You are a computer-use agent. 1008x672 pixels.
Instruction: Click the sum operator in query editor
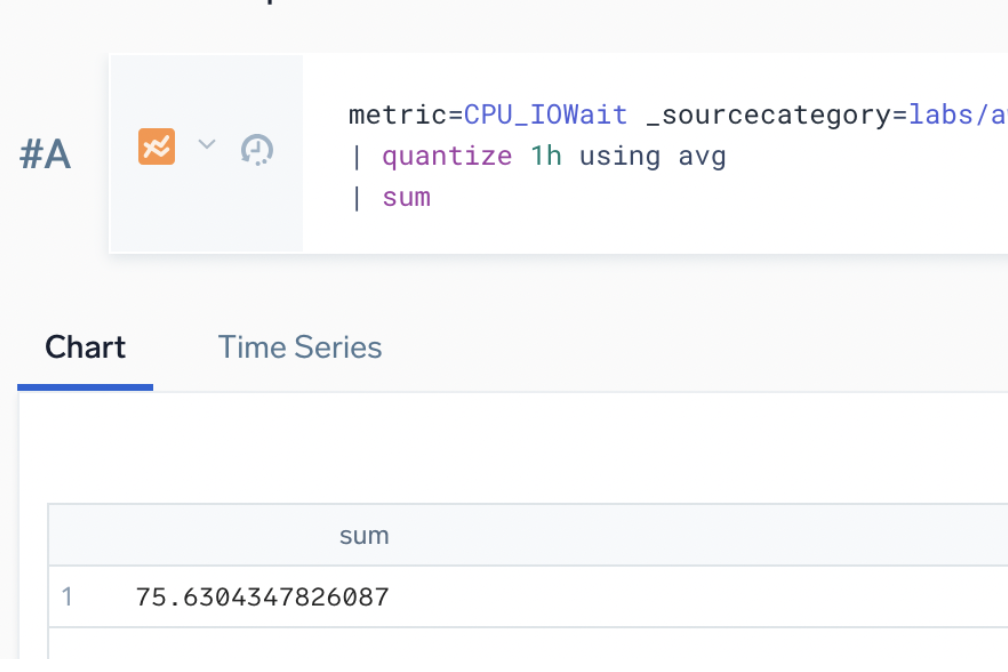[x=406, y=197]
